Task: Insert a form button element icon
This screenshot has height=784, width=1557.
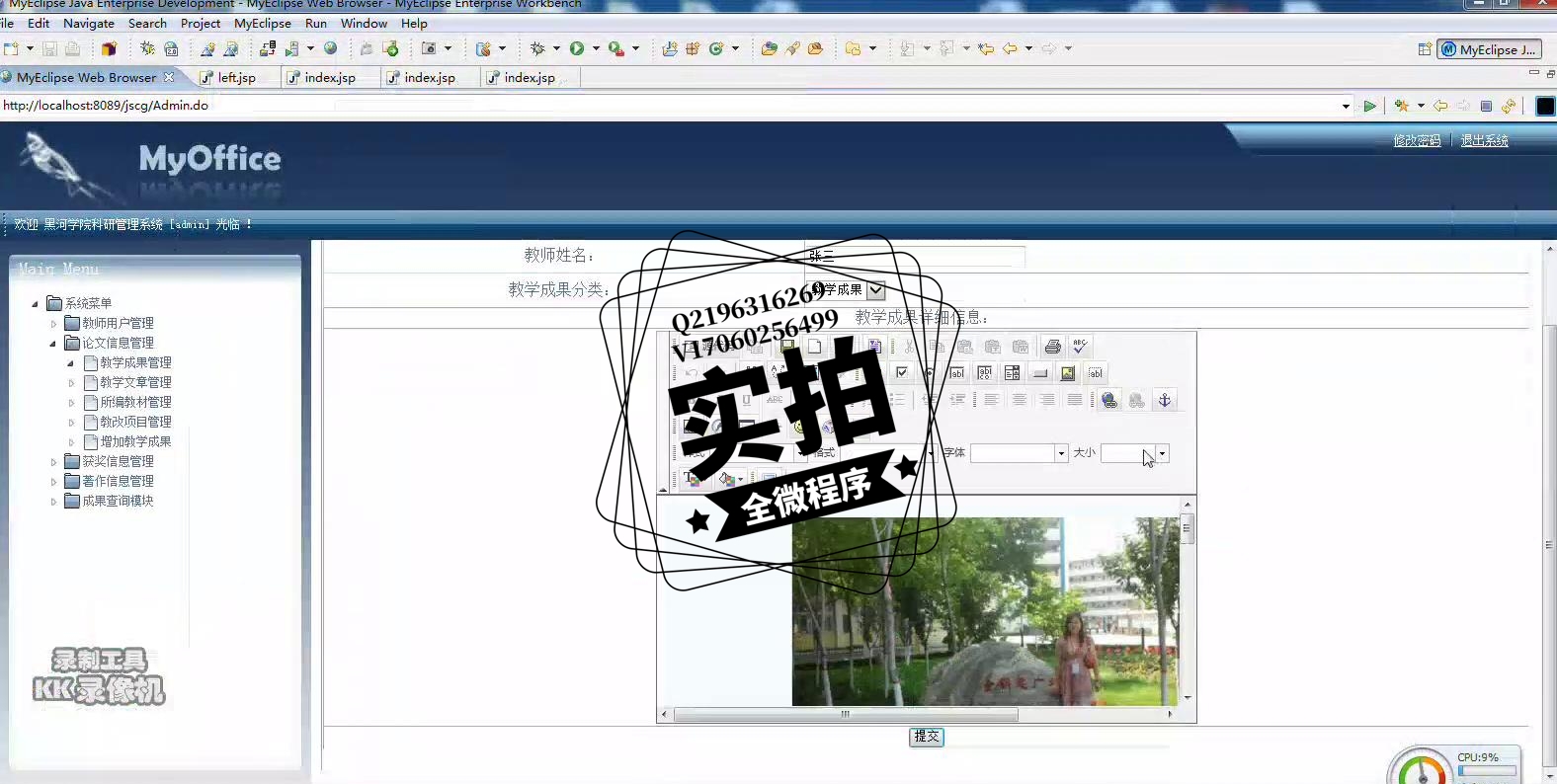Action: point(1040,373)
